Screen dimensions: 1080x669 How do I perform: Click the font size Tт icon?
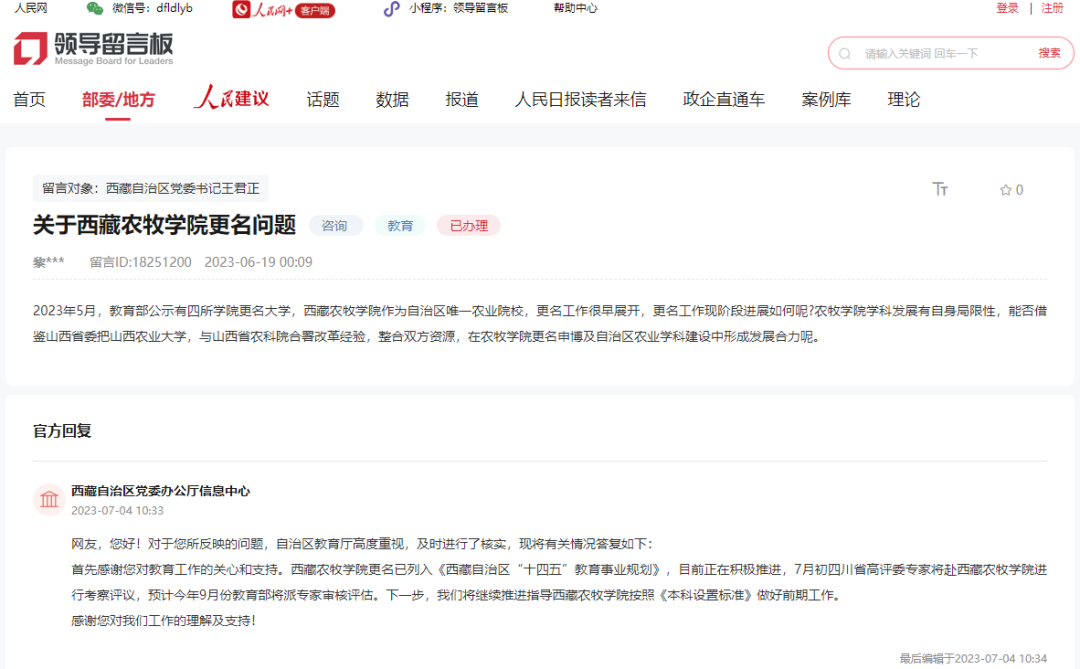coord(940,190)
